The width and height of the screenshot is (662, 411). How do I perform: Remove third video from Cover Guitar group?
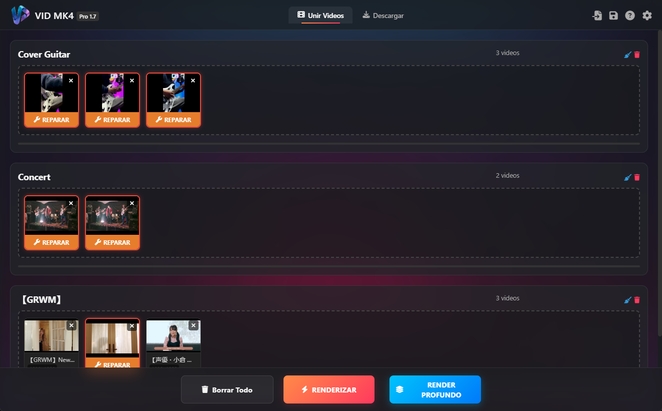(x=193, y=80)
